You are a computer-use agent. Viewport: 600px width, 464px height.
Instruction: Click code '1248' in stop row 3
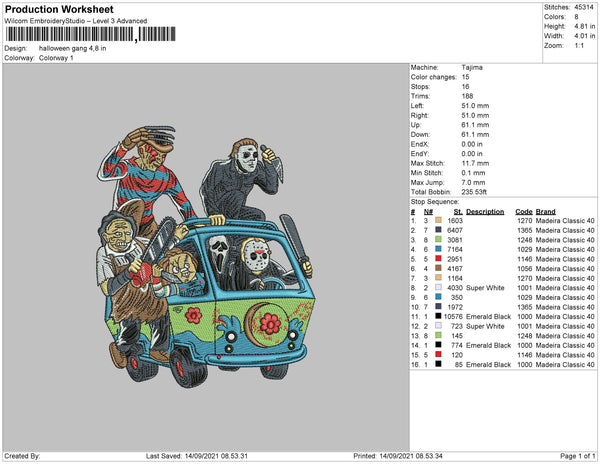524,240
